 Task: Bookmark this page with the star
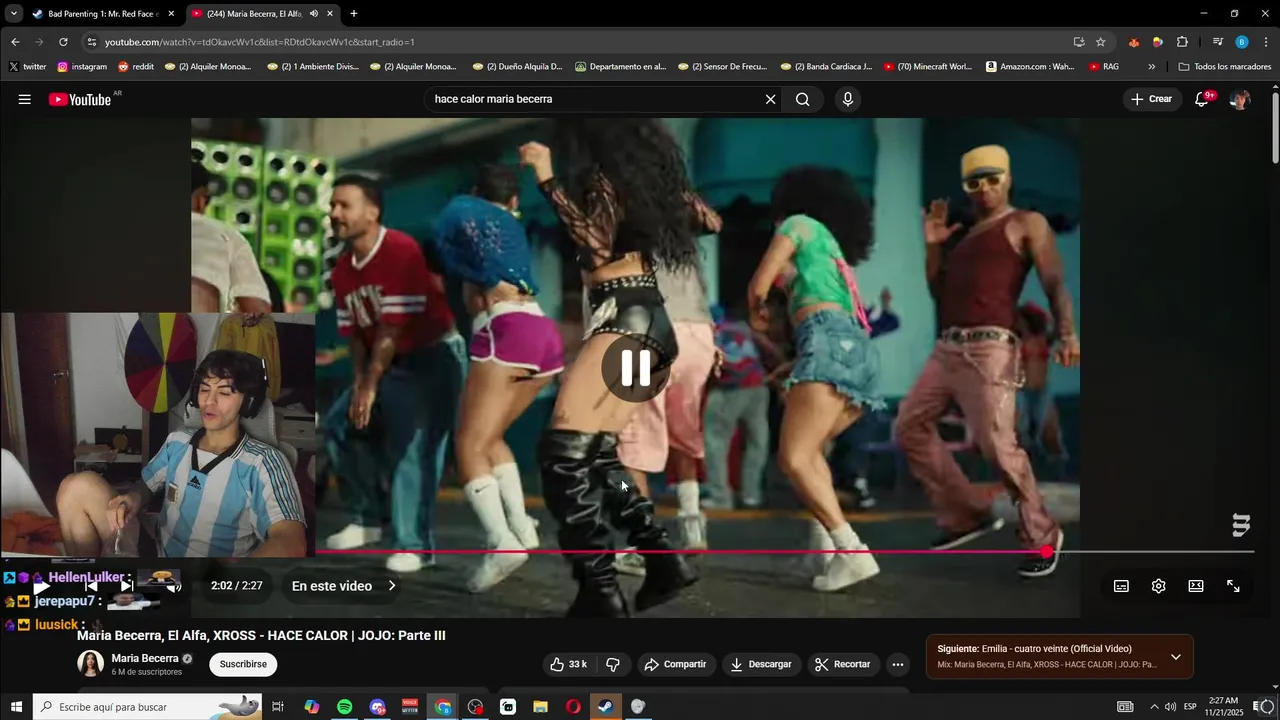pyautogui.click(x=1101, y=42)
